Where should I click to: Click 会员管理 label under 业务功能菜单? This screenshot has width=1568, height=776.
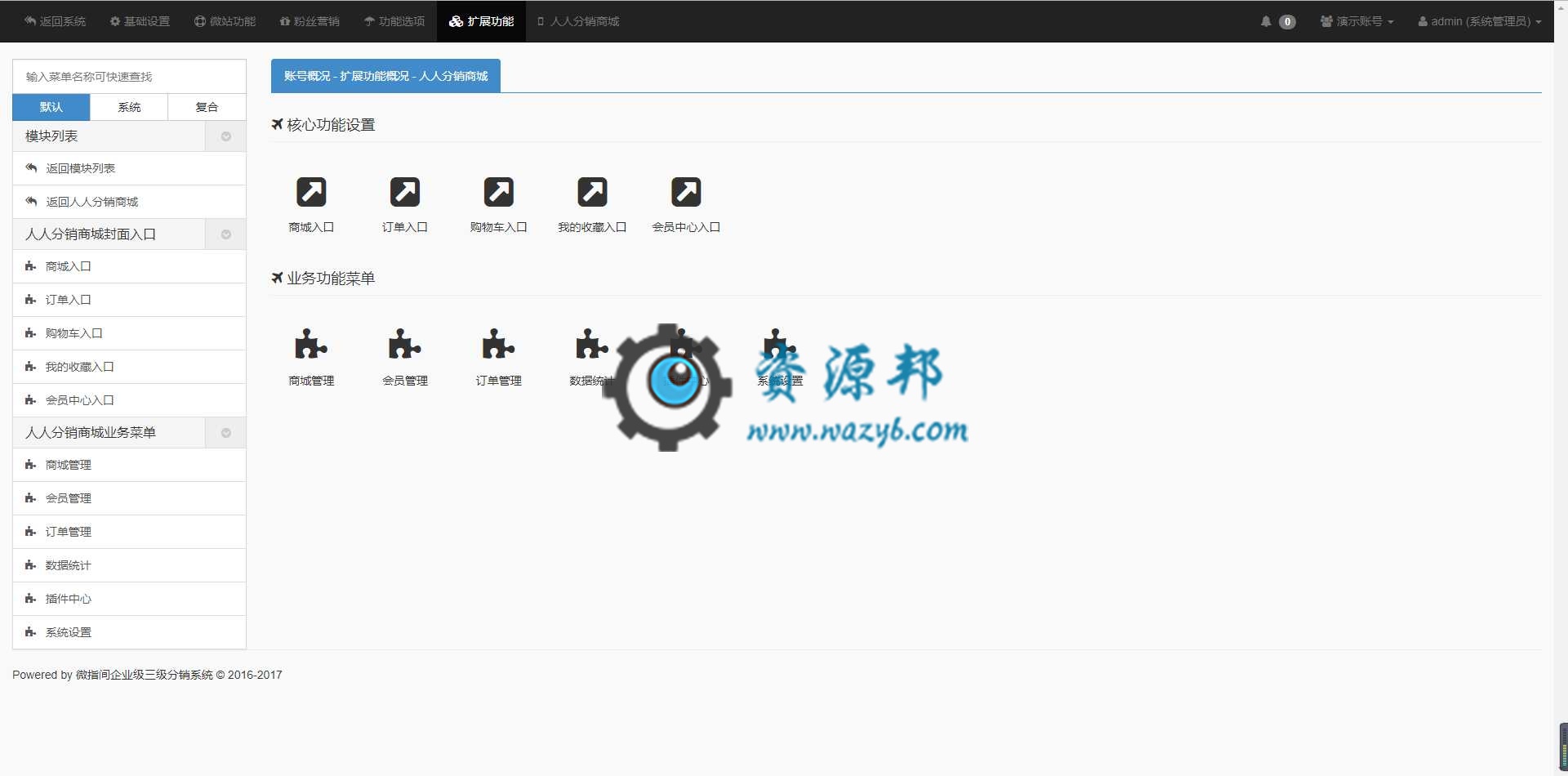click(x=405, y=381)
